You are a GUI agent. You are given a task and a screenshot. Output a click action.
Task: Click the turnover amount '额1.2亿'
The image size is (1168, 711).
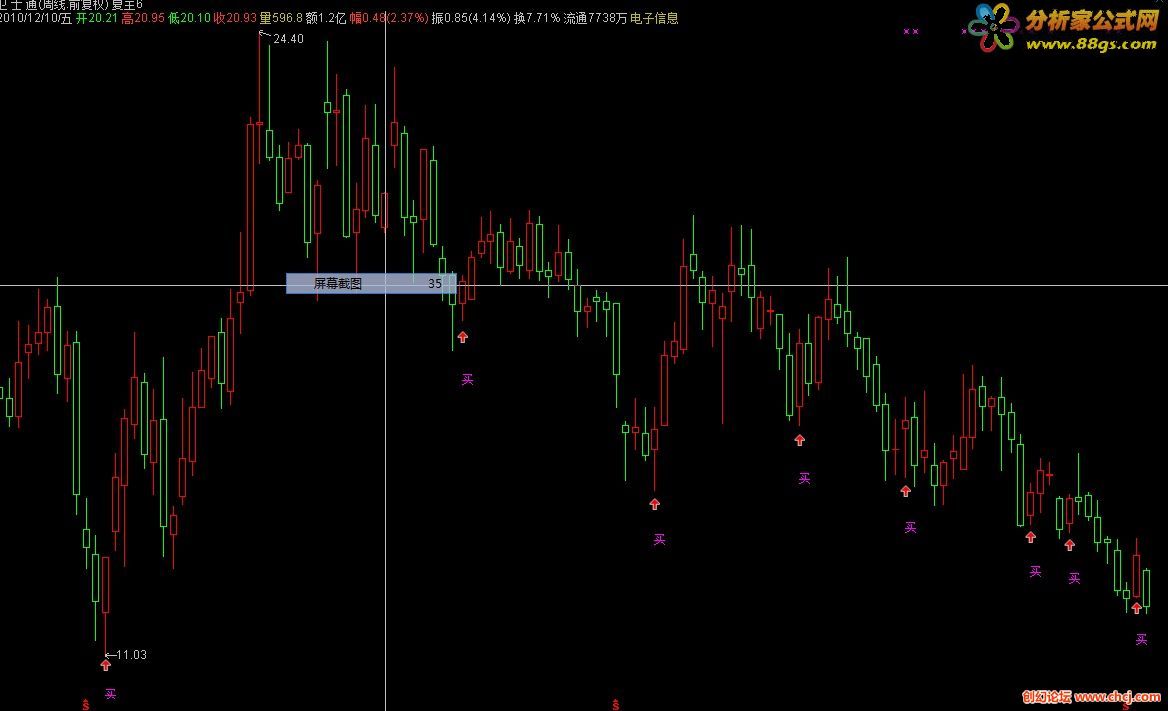[326, 18]
